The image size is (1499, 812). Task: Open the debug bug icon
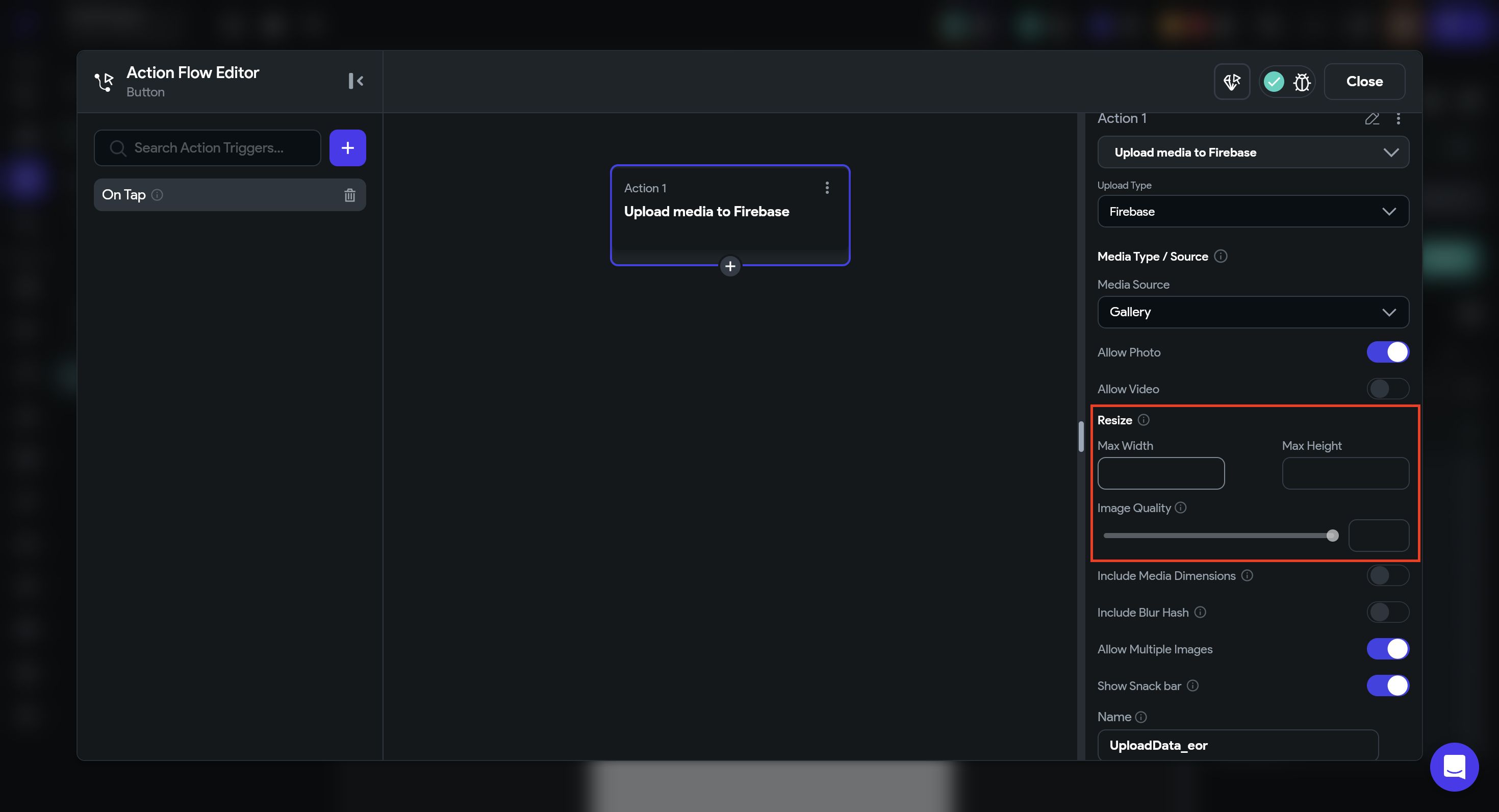click(1302, 82)
